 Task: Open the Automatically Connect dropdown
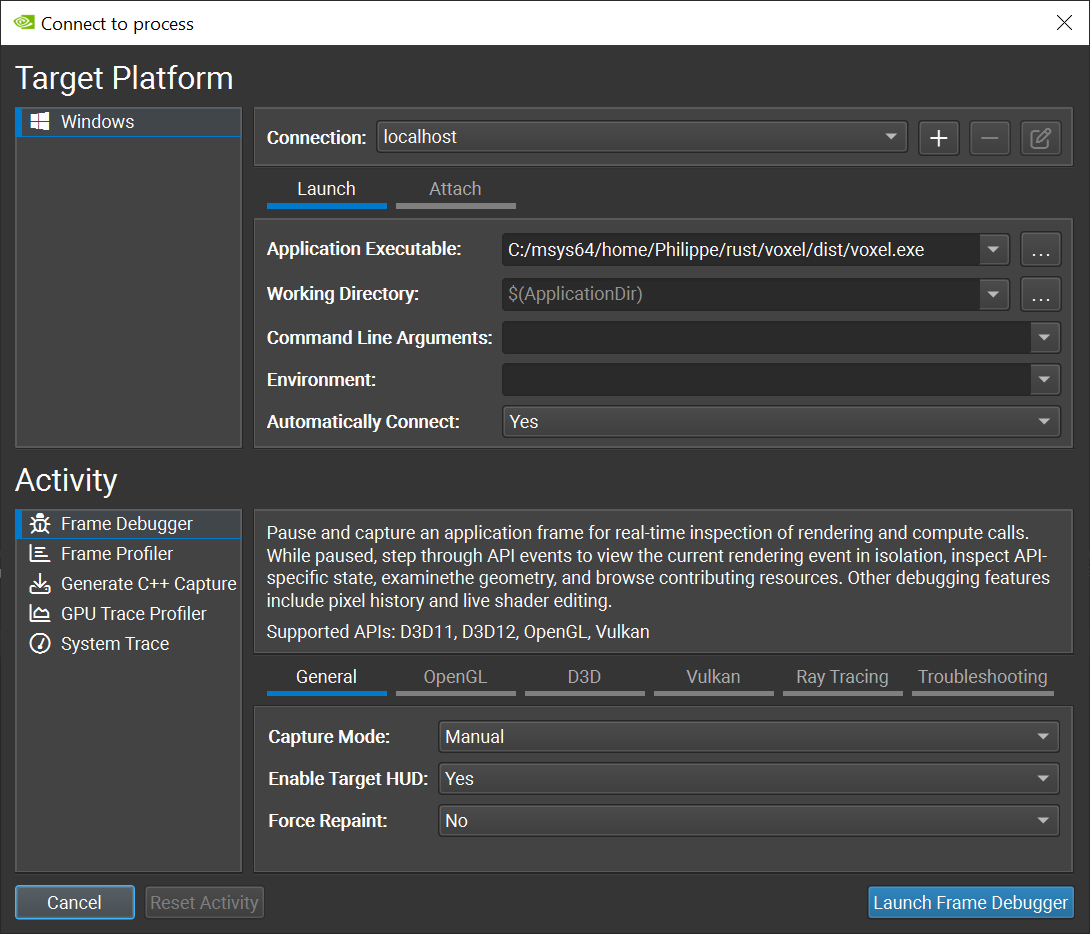point(781,422)
